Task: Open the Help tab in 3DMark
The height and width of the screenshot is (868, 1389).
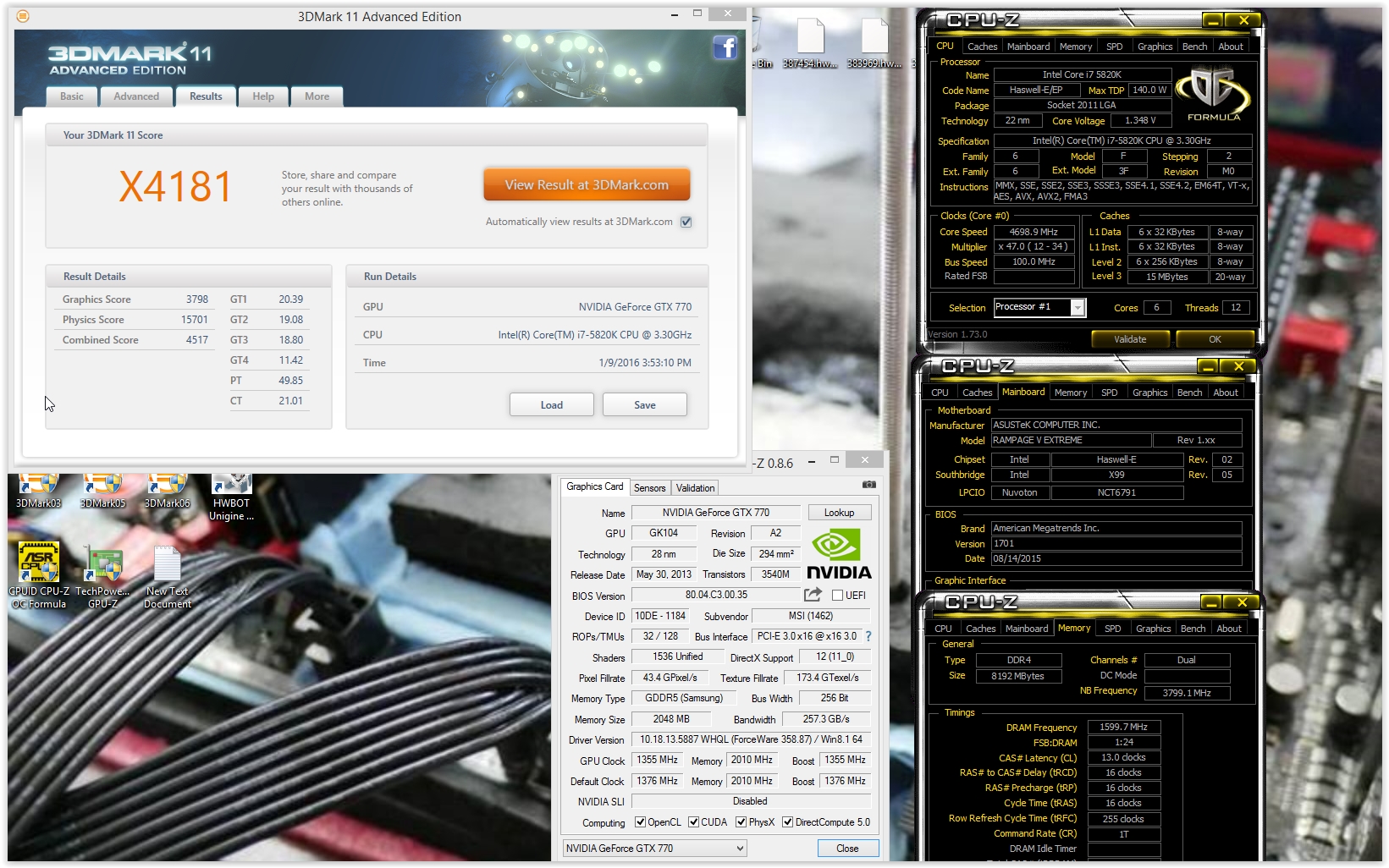Action: pyautogui.click(x=263, y=96)
